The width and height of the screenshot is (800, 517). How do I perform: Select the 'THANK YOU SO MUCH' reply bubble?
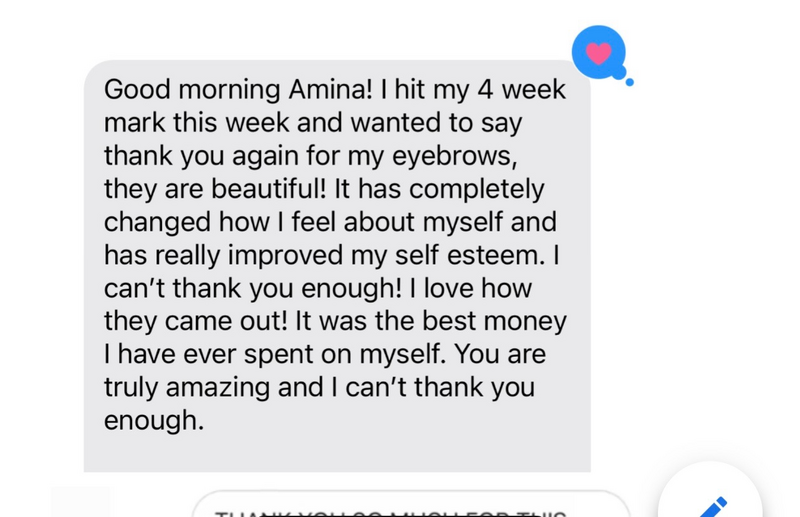411,504
